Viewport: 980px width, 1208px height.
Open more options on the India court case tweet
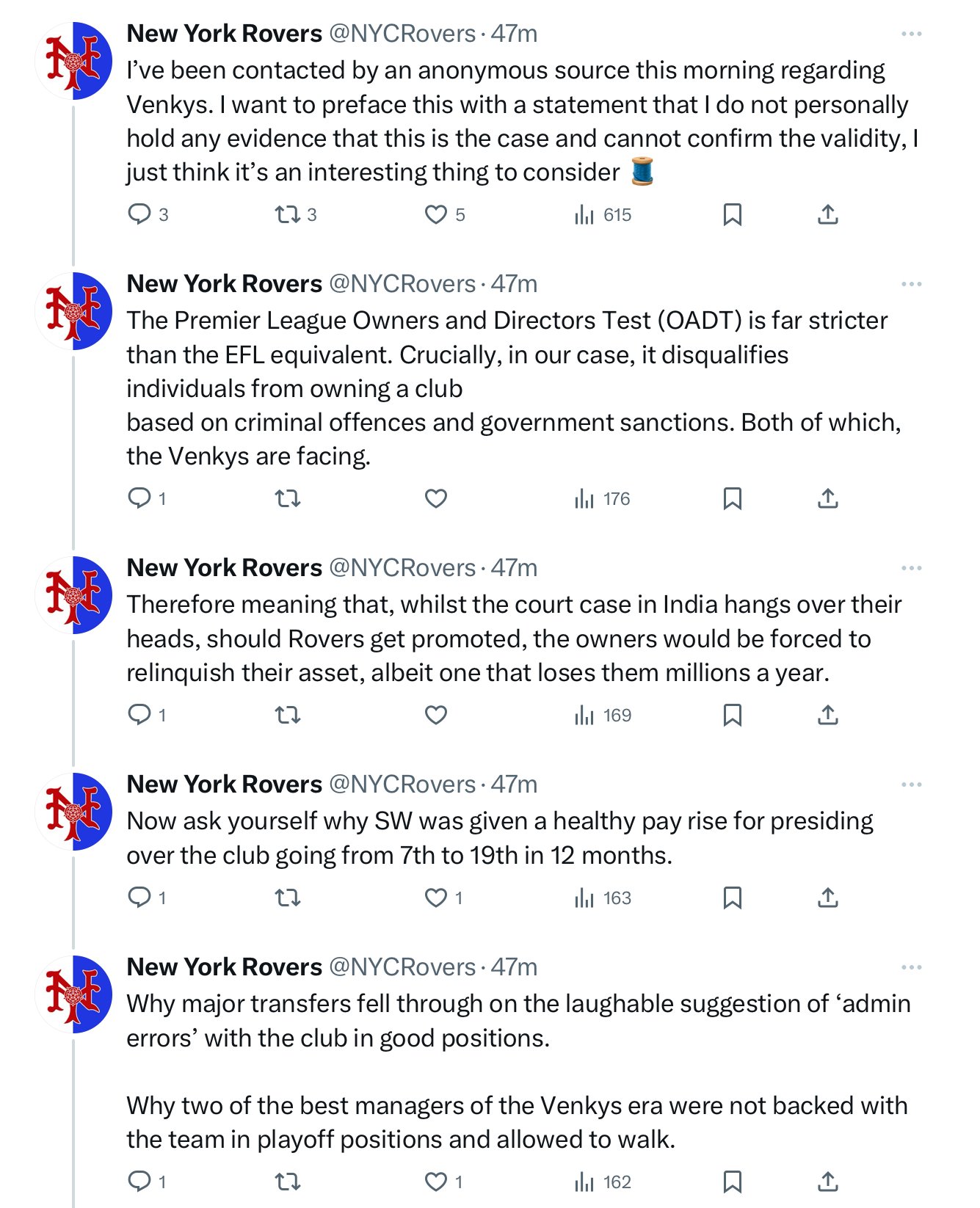(911, 568)
